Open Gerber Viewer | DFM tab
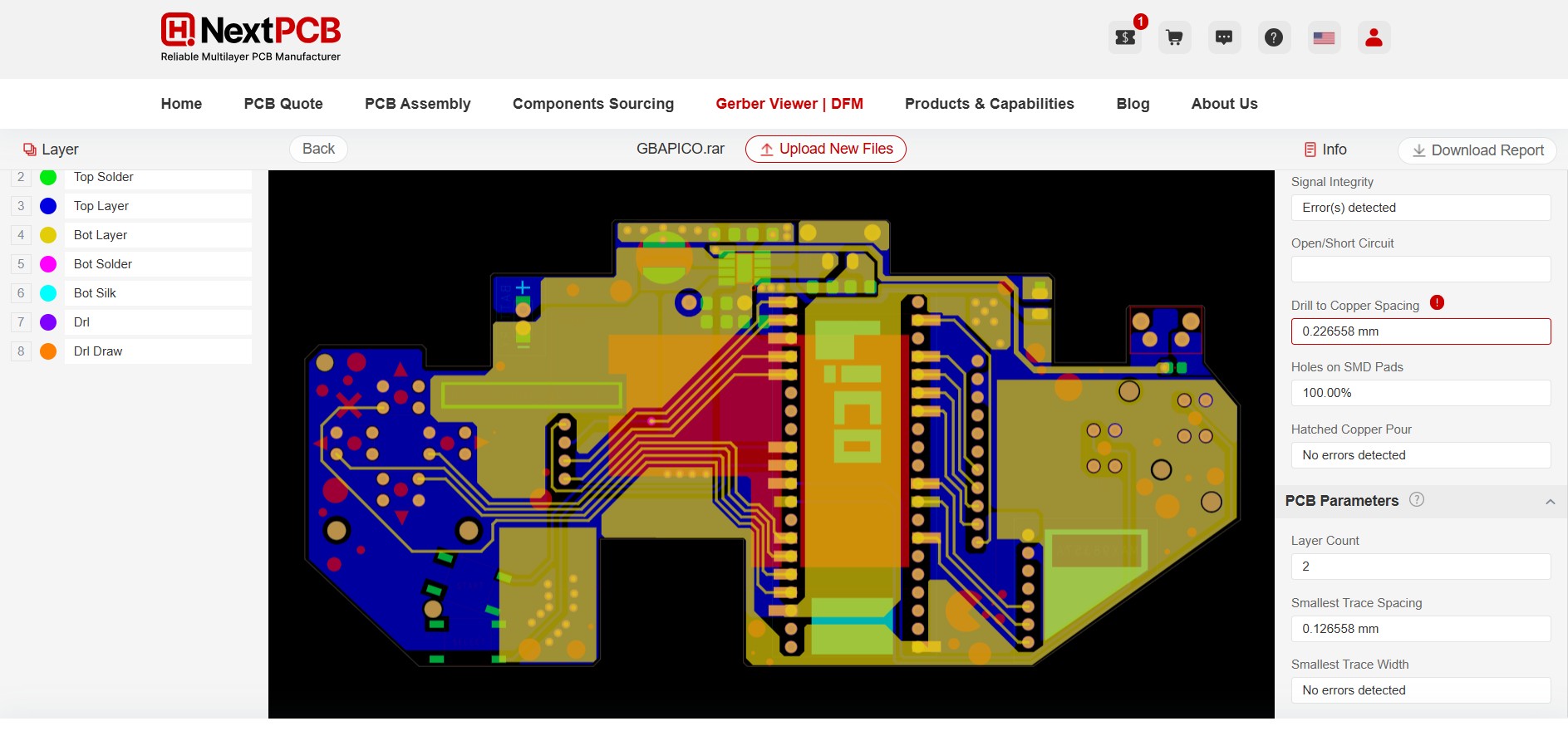The height and width of the screenshot is (731, 1568). 789,104
